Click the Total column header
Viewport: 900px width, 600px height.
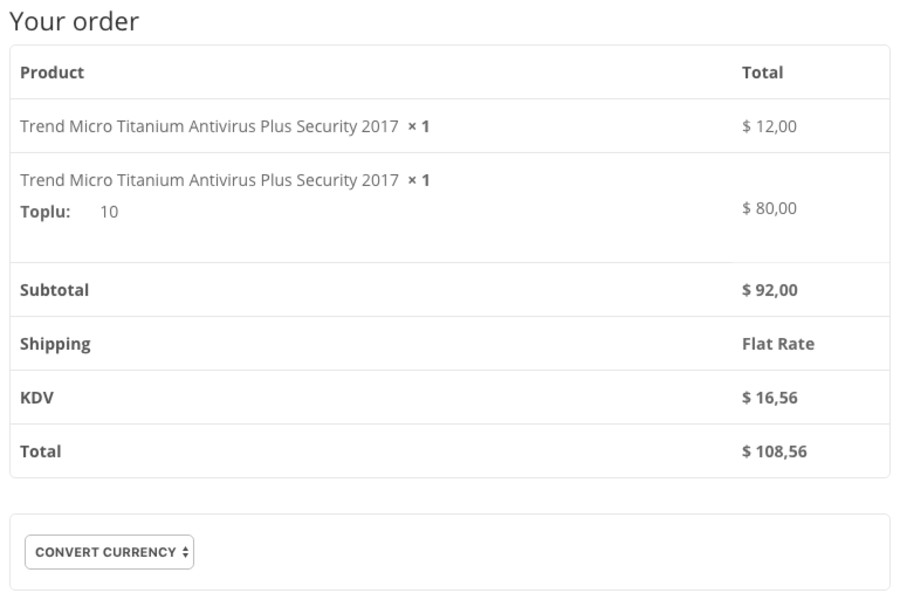pos(762,72)
